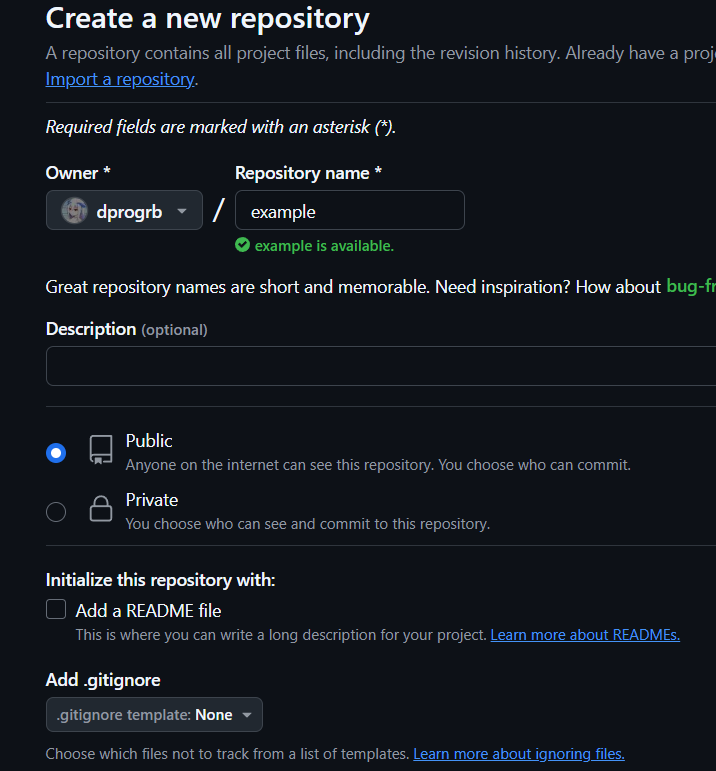The width and height of the screenshot is (716, 771).
Task: Click the 'Add .gitignore' label
Action: coord(103,680)
